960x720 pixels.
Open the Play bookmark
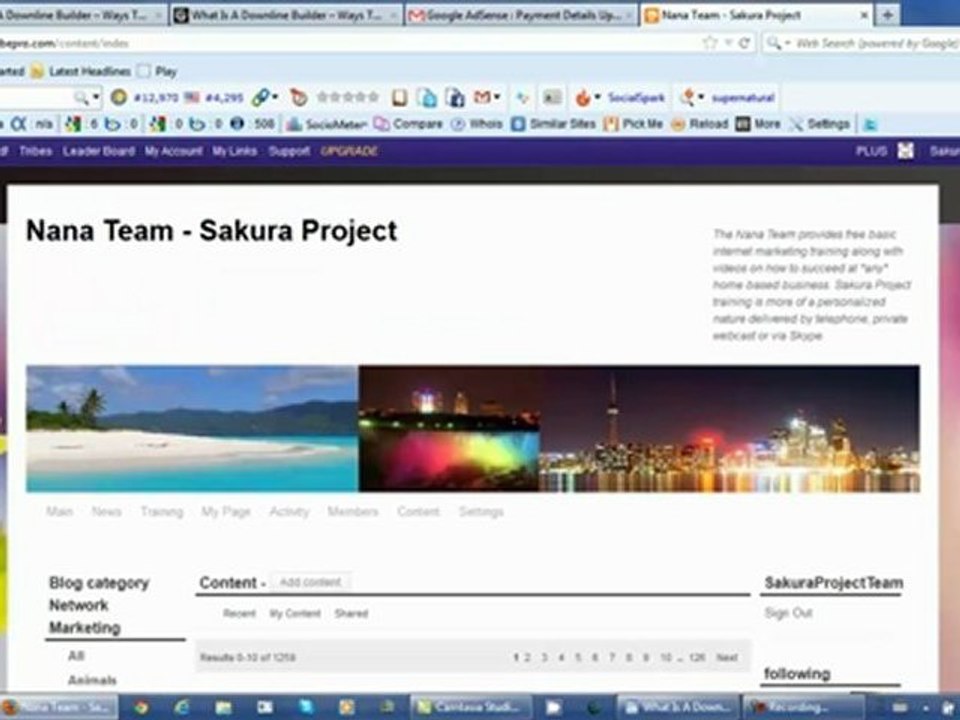click(157, 71)
